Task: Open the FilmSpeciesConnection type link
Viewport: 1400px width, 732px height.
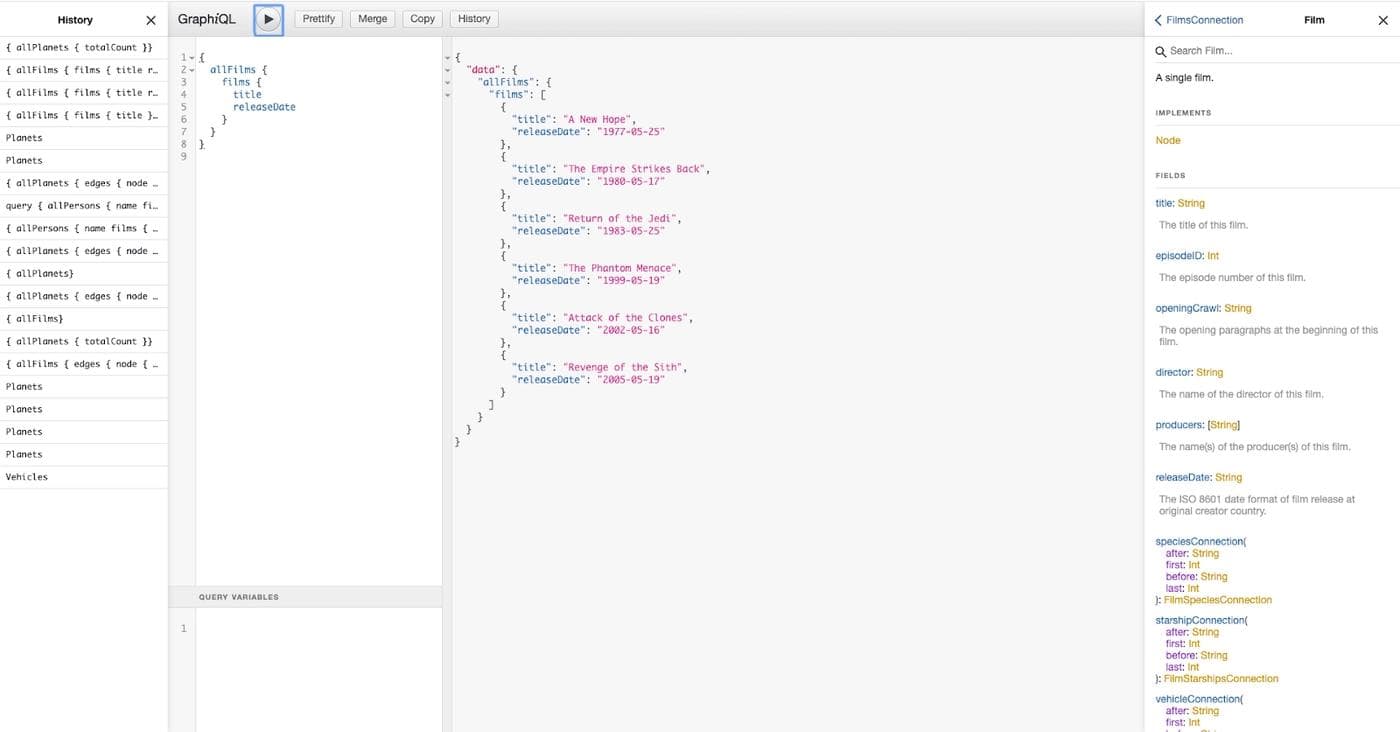Action: click(x=1217, y=600)
